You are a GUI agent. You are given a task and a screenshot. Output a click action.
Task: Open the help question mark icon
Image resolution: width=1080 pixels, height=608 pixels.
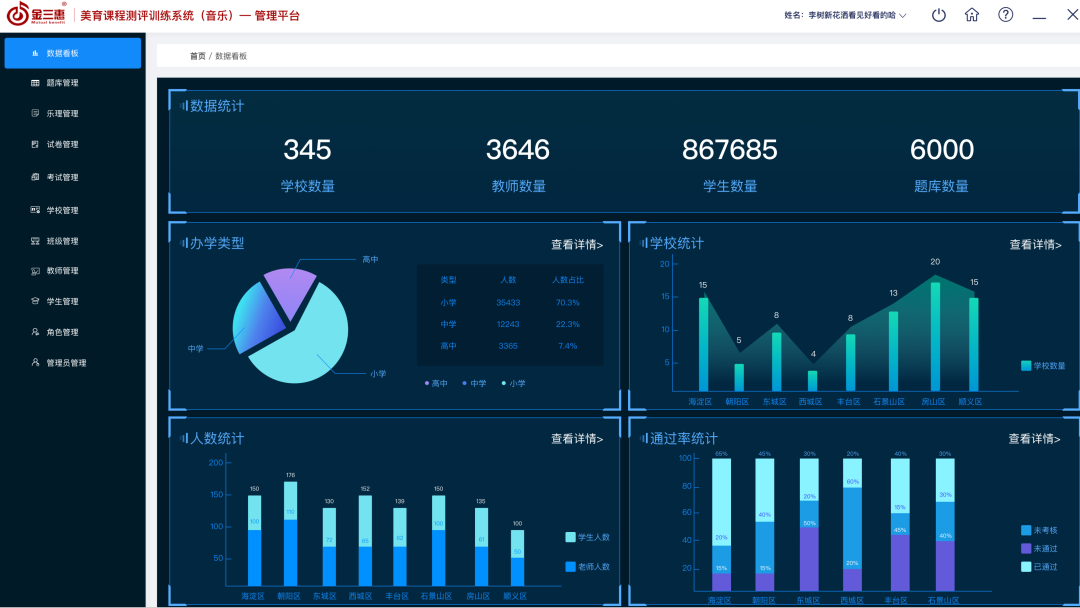(x=1006, y=15)
